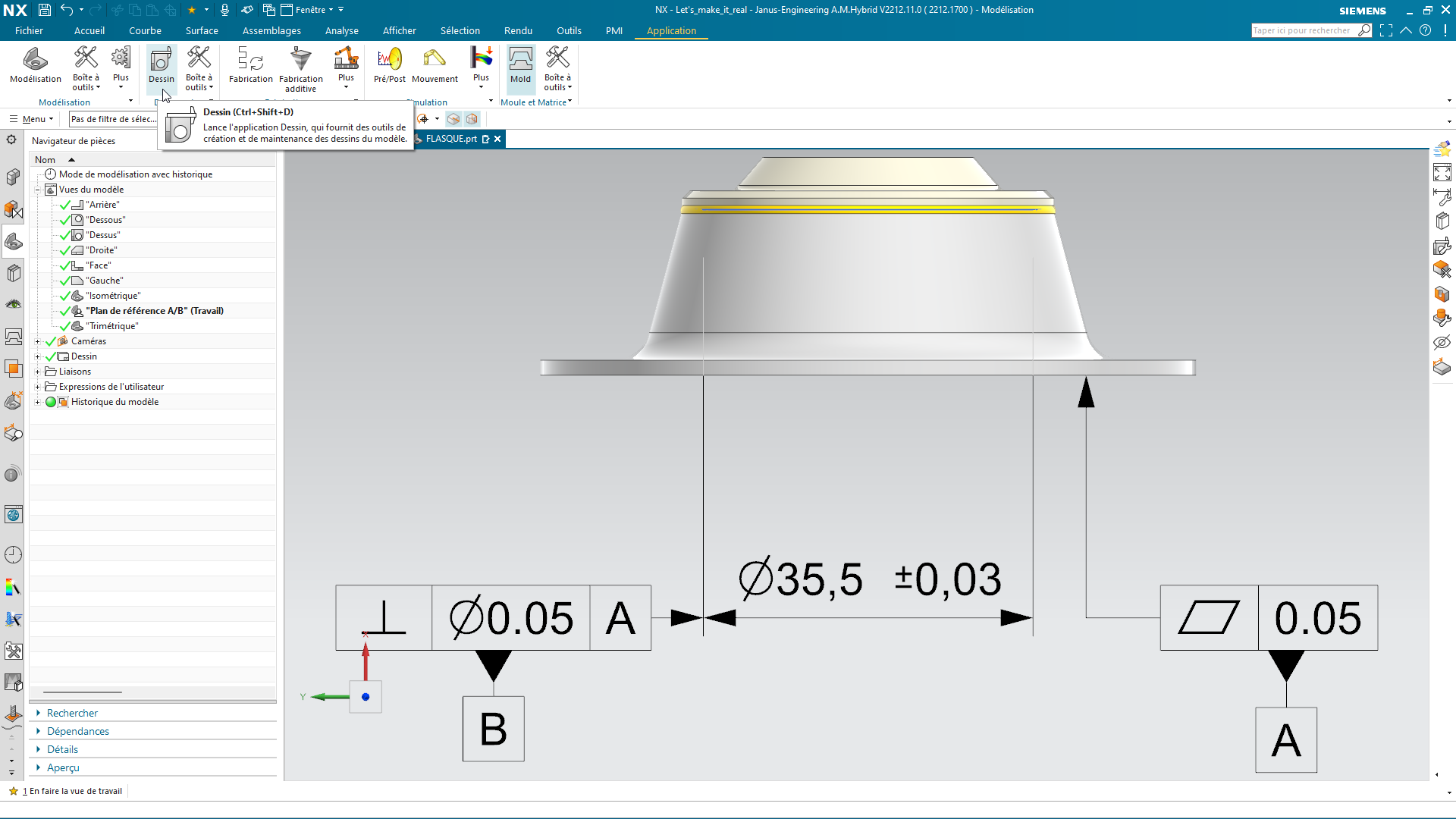Click the window switch icon next to Fenêtre
The image size is (1456, 819).
pyautogui.click(x=269, y=10)
